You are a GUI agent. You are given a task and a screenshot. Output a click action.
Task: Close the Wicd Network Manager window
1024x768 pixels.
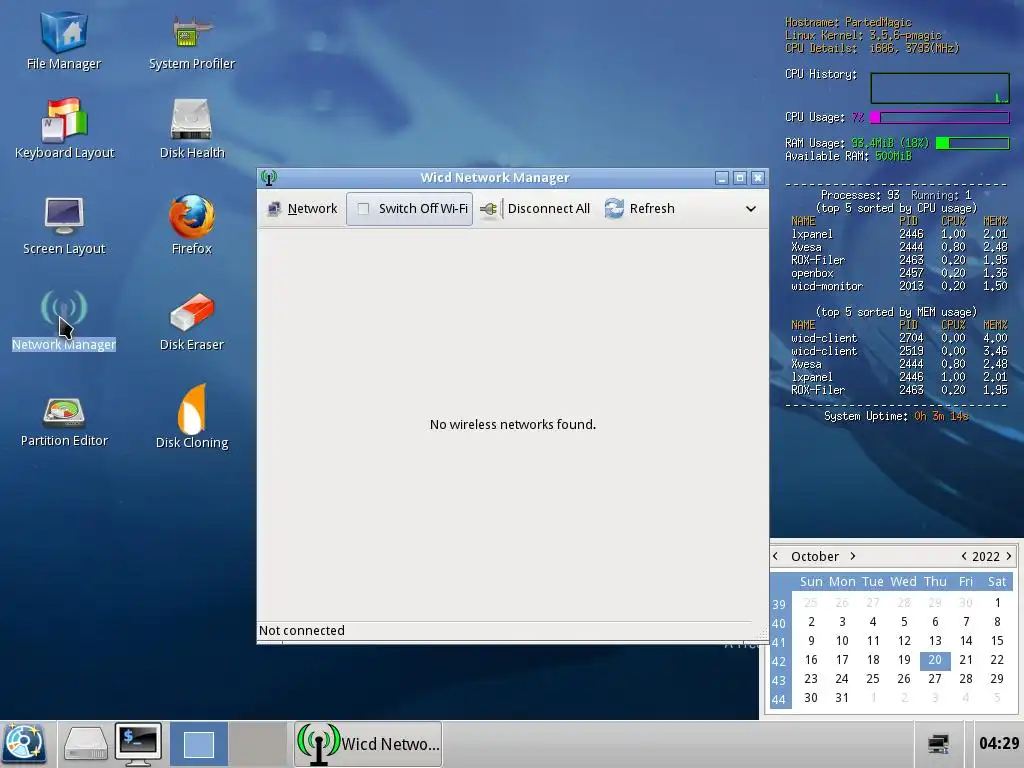click(758, 178)
